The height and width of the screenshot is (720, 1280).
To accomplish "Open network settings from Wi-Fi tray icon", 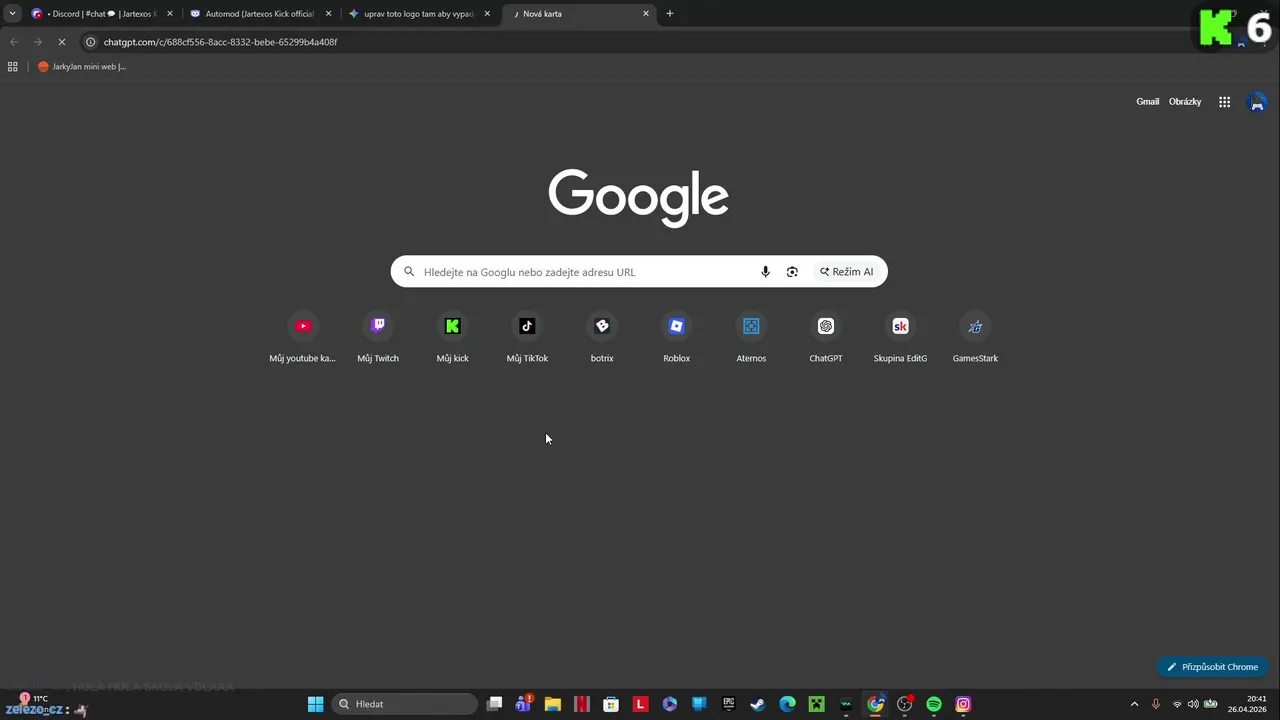I will pyautogui.click(x=1177, y=704).
